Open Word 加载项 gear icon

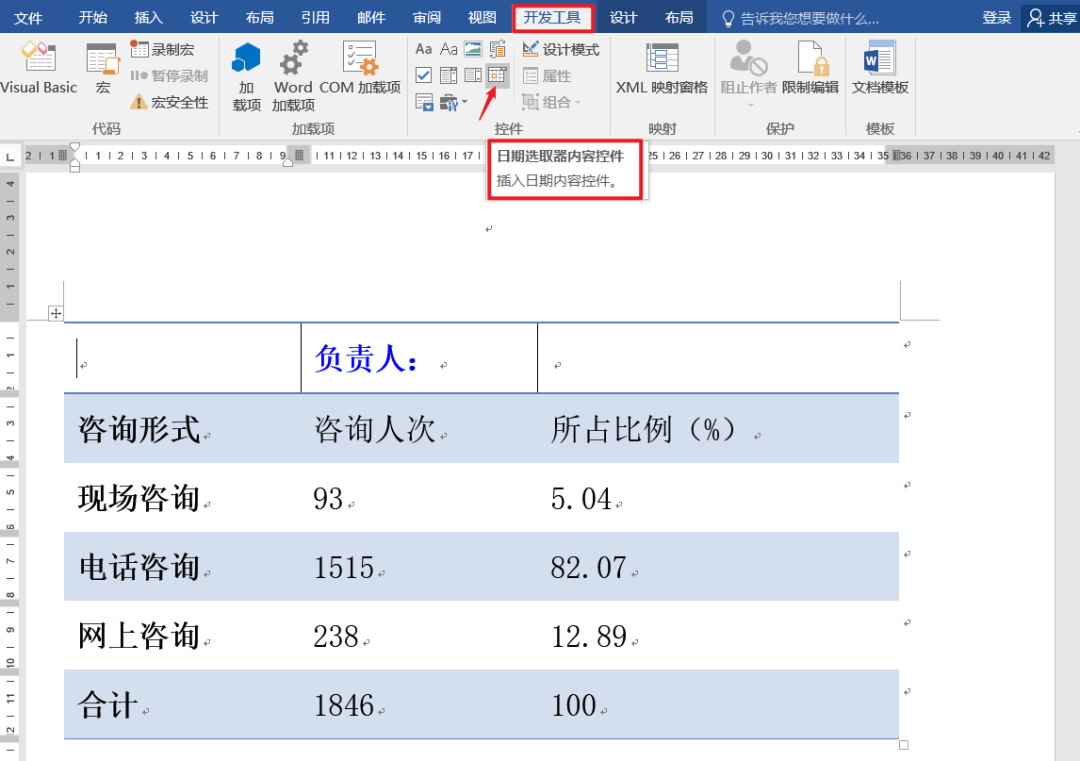tap(293, 76)
